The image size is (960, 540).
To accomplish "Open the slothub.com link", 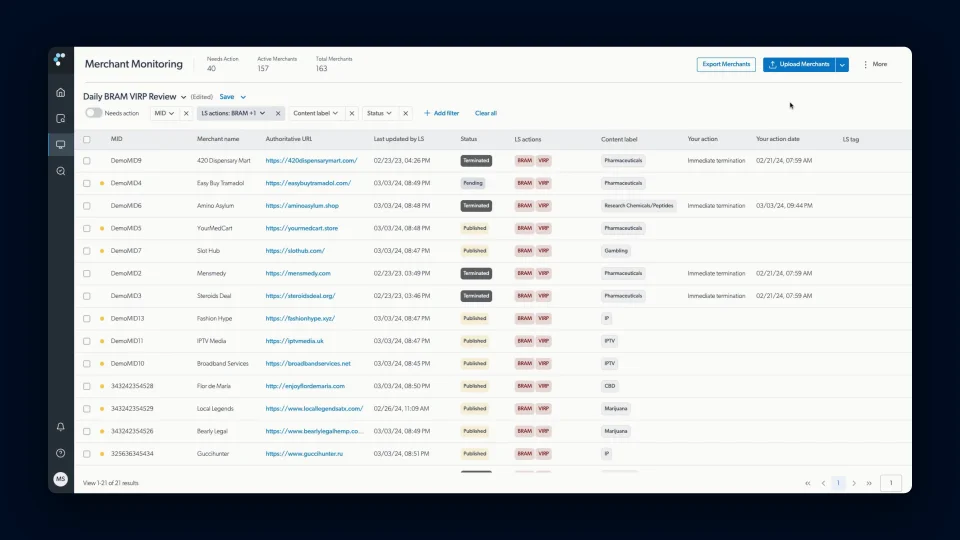I will (295, 250).
